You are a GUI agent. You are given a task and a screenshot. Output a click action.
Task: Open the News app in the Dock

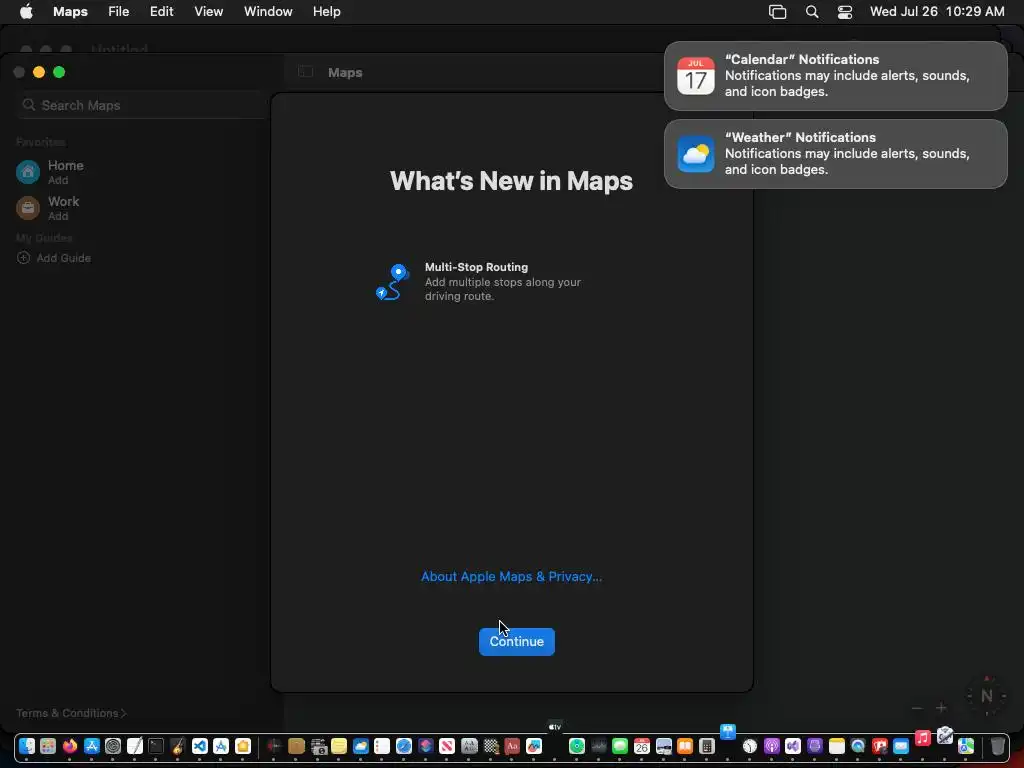coord(447,746)
